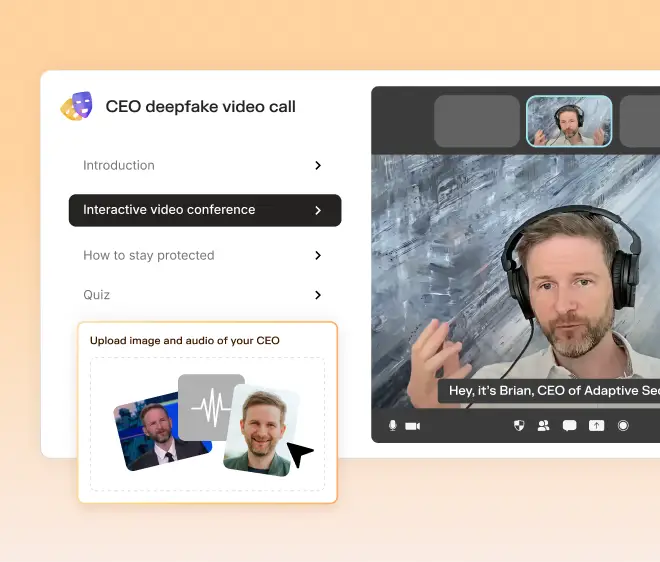The width and height of the screenshot is (660, 562).
Task: Open the Introduction section
Action: pyautogui.click(x=205, y=165)
